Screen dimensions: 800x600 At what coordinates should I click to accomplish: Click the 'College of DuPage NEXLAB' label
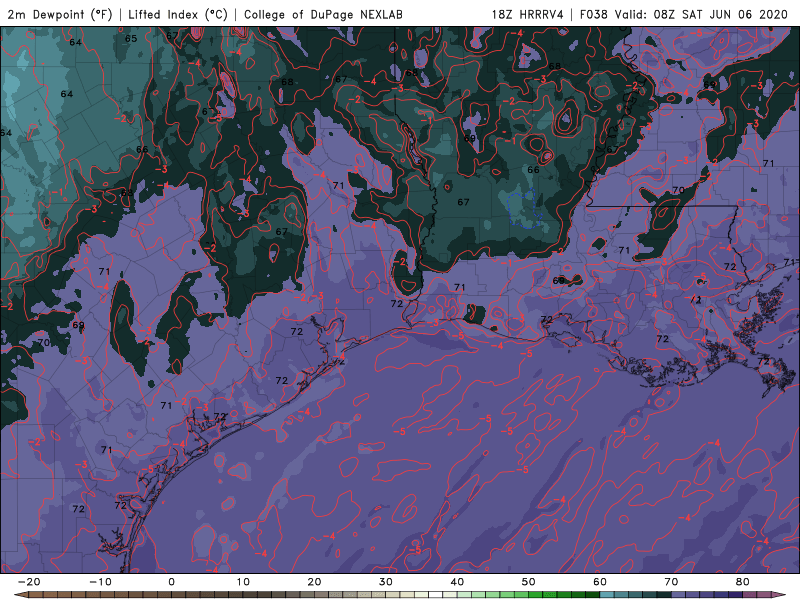tap(323, 14)
